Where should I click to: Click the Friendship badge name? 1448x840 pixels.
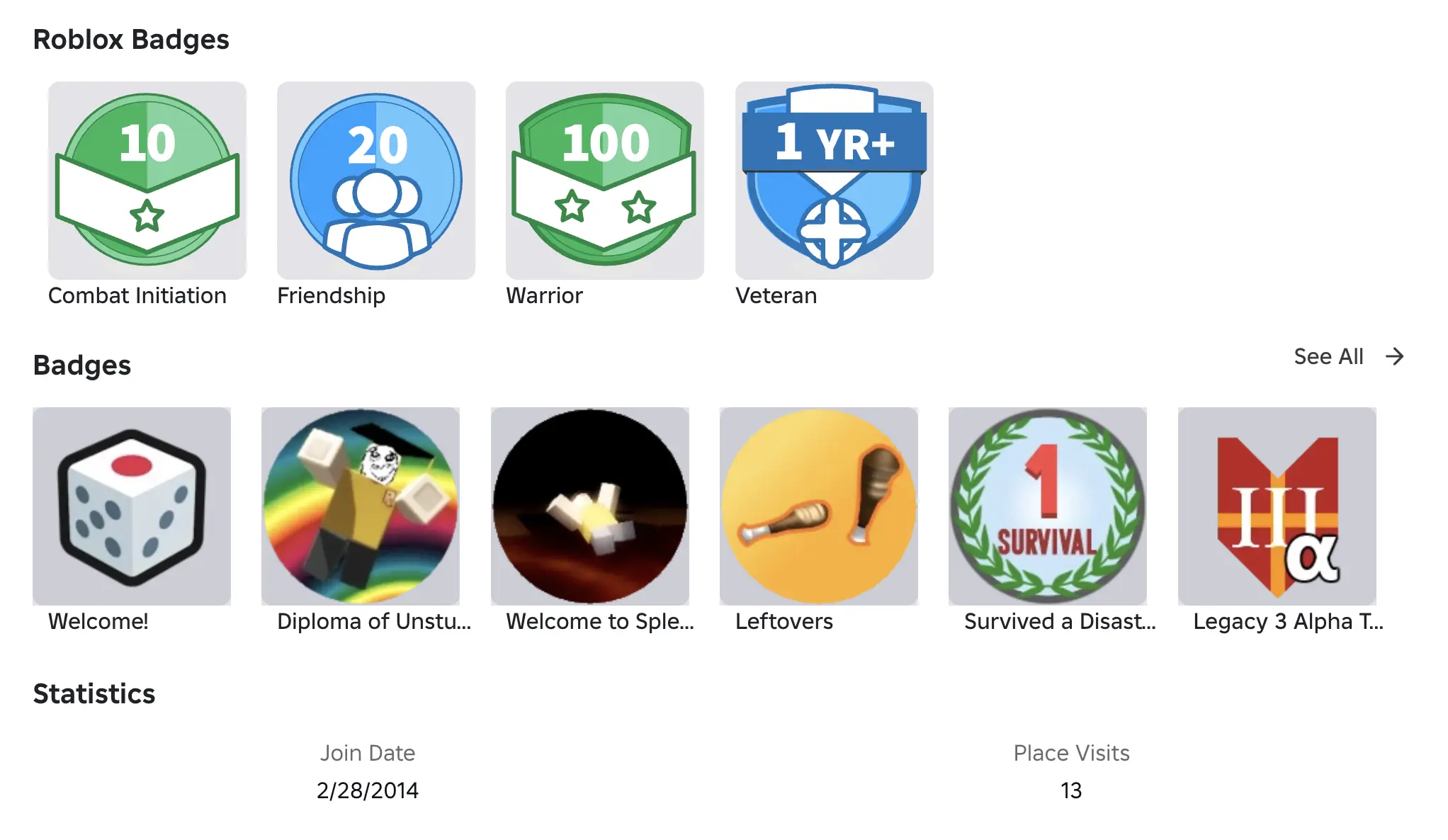[332, 295]
